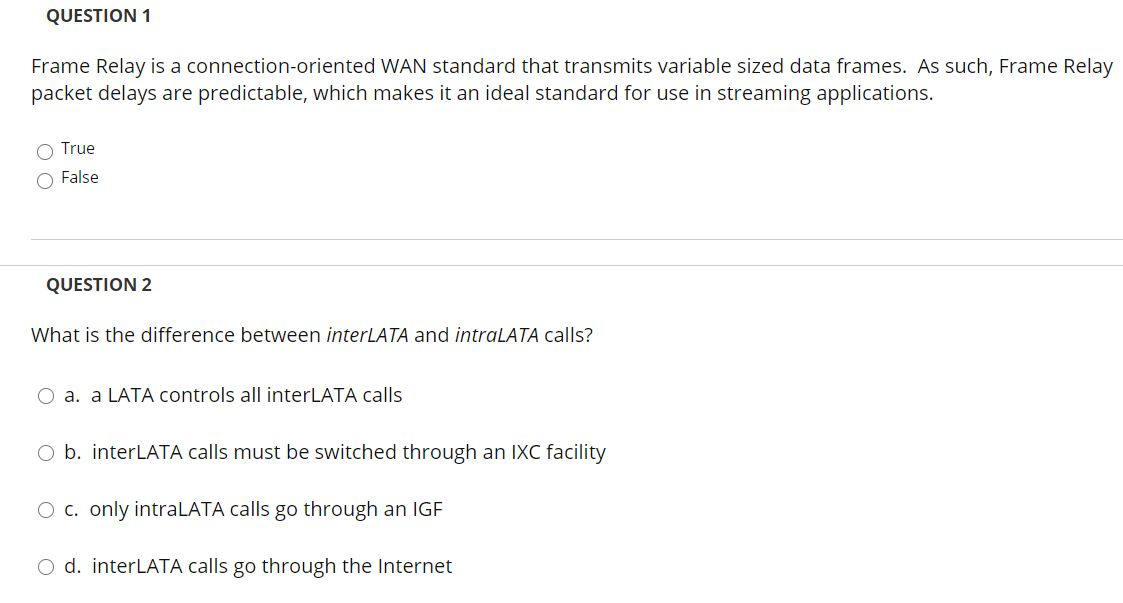Click the QUESTION 1 heading
The image size is (1123, 603).
(x=97, y=16)
